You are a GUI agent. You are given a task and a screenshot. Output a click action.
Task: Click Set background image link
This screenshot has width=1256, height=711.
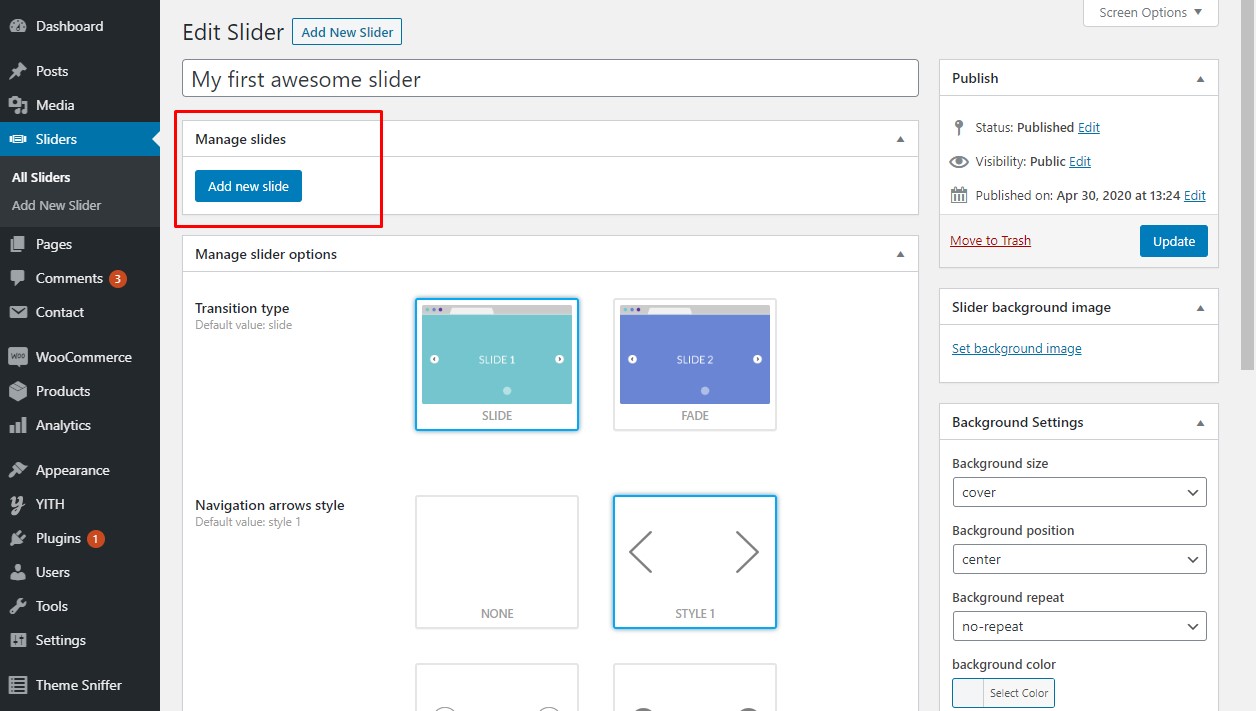click(1016, 348)
